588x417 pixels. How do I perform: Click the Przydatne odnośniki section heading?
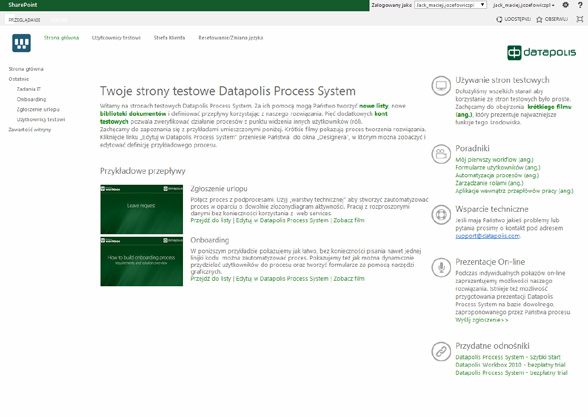click(492, 346)
